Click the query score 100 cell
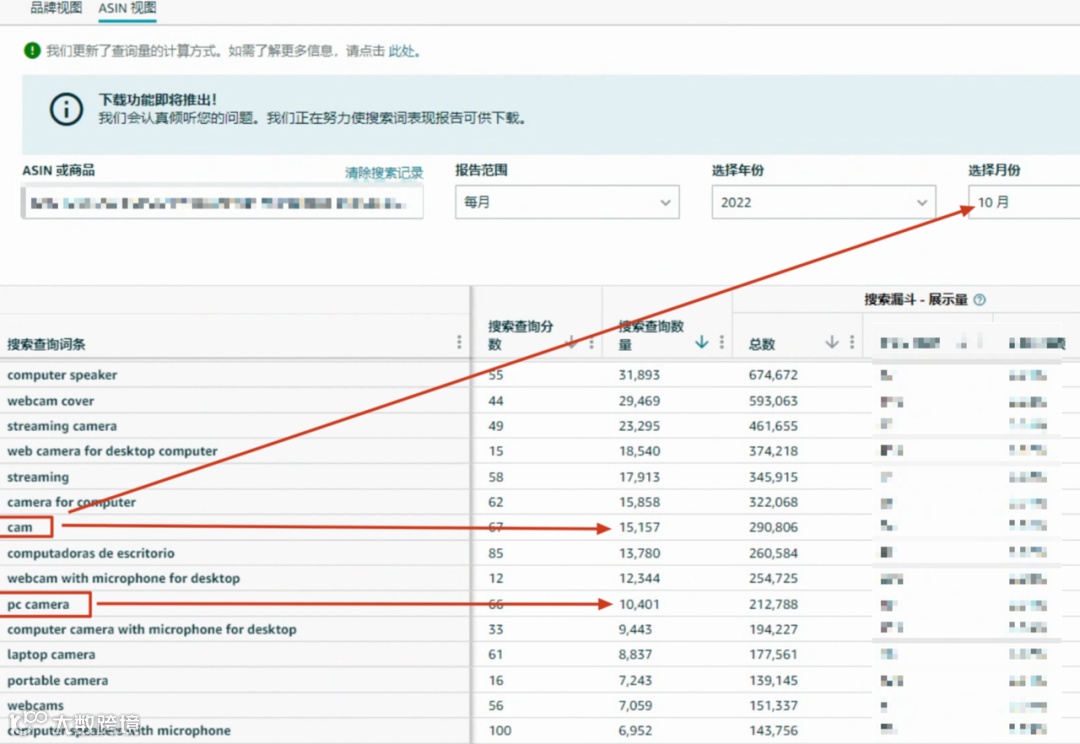The width and height of the screenshot is (1080, 744). (x=500, y=731)
